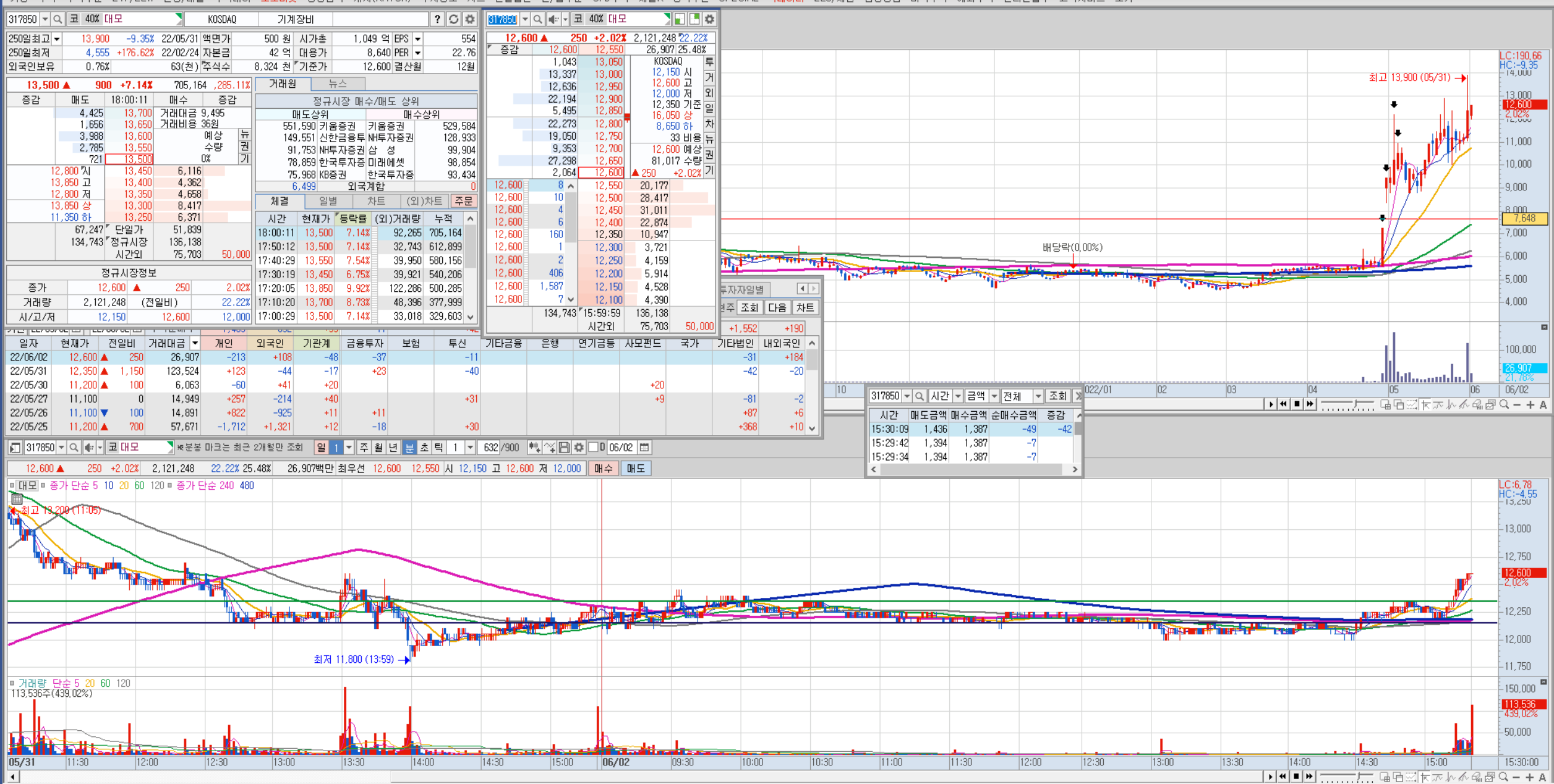1554x784 pixels.
Task: Toggle 주 (weekly) period button
Action: pos(364,447)
